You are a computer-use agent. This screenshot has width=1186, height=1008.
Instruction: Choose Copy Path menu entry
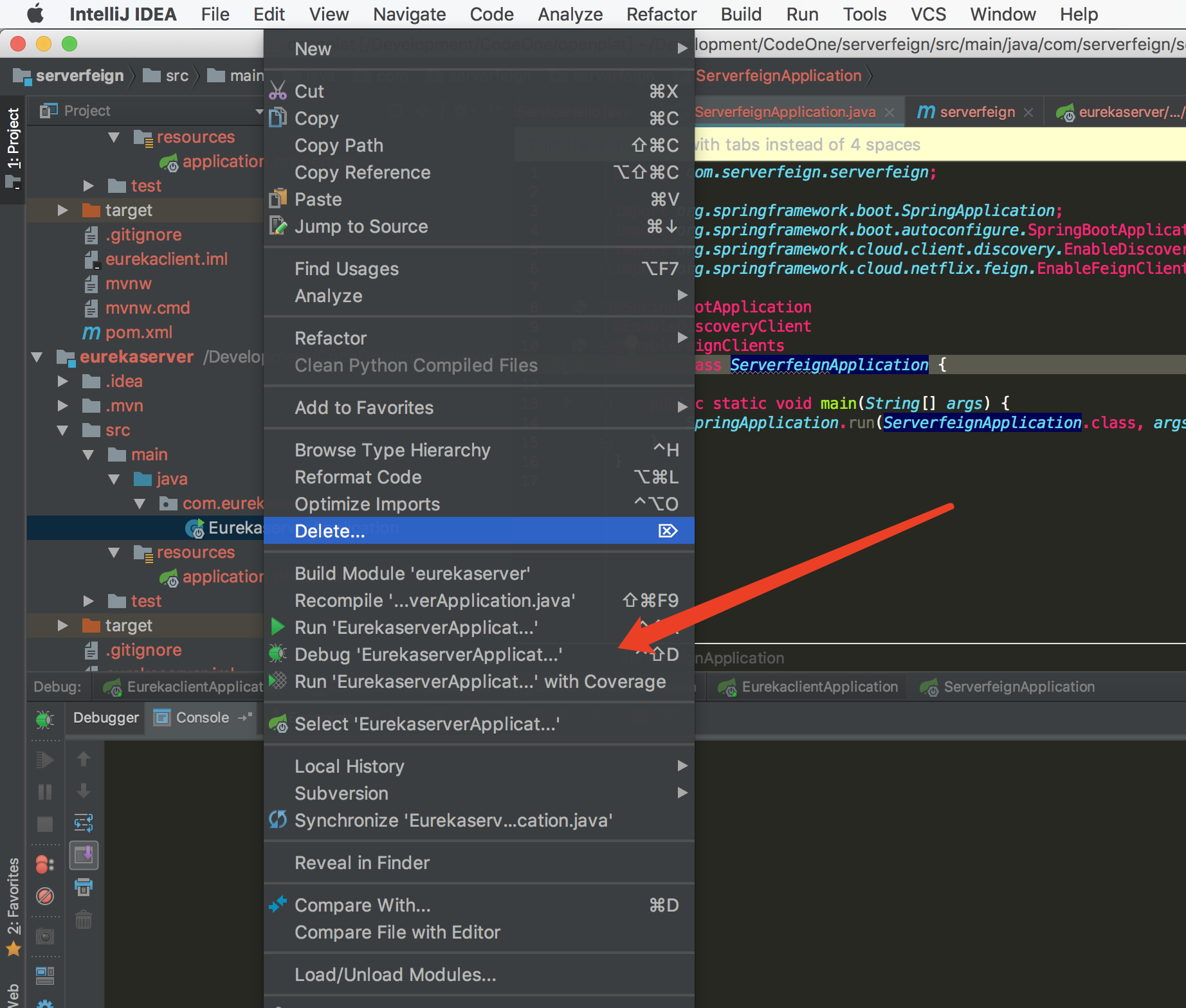pos(479,145)
